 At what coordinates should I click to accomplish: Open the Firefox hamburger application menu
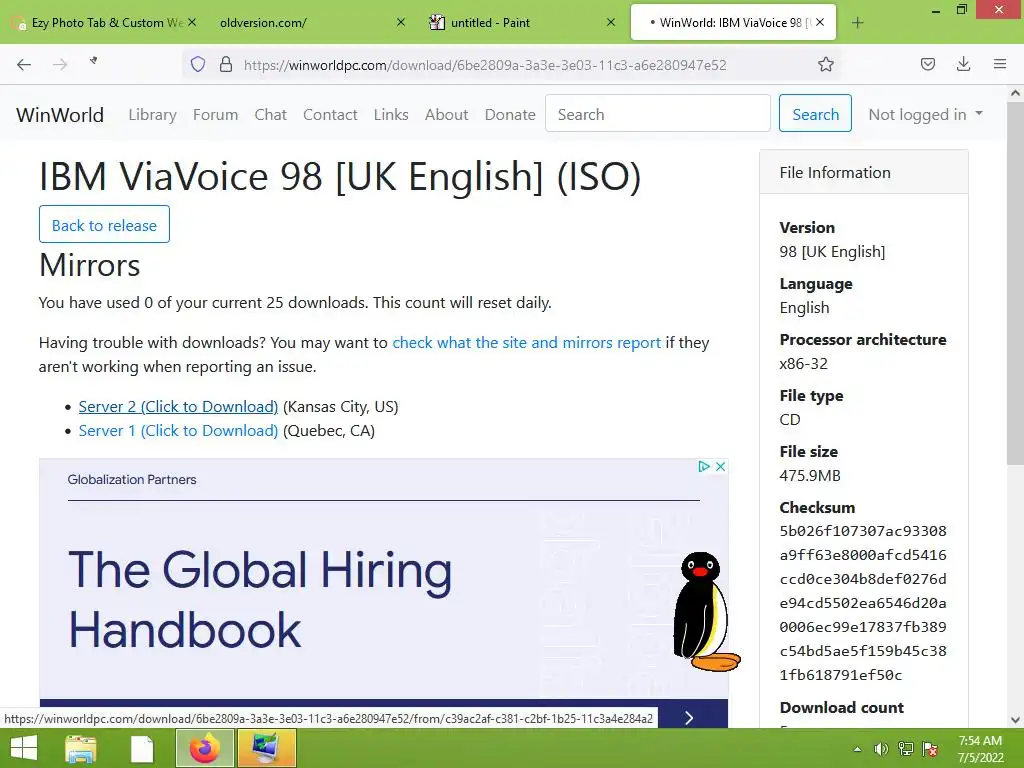tap(1000, 64)
